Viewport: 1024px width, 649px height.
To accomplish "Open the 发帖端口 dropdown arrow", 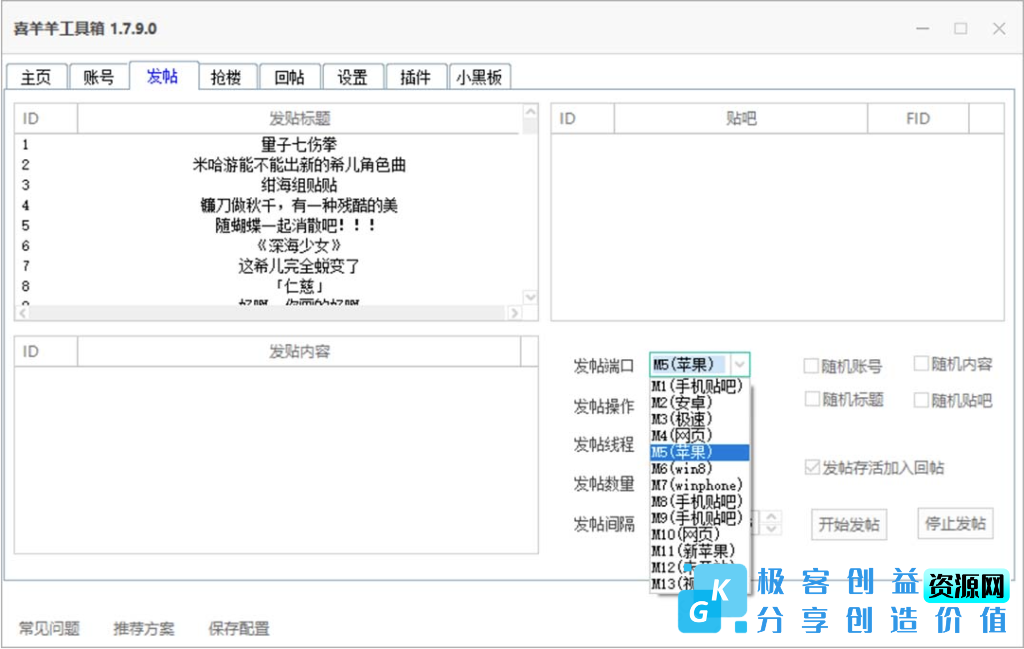I will 737,364.
